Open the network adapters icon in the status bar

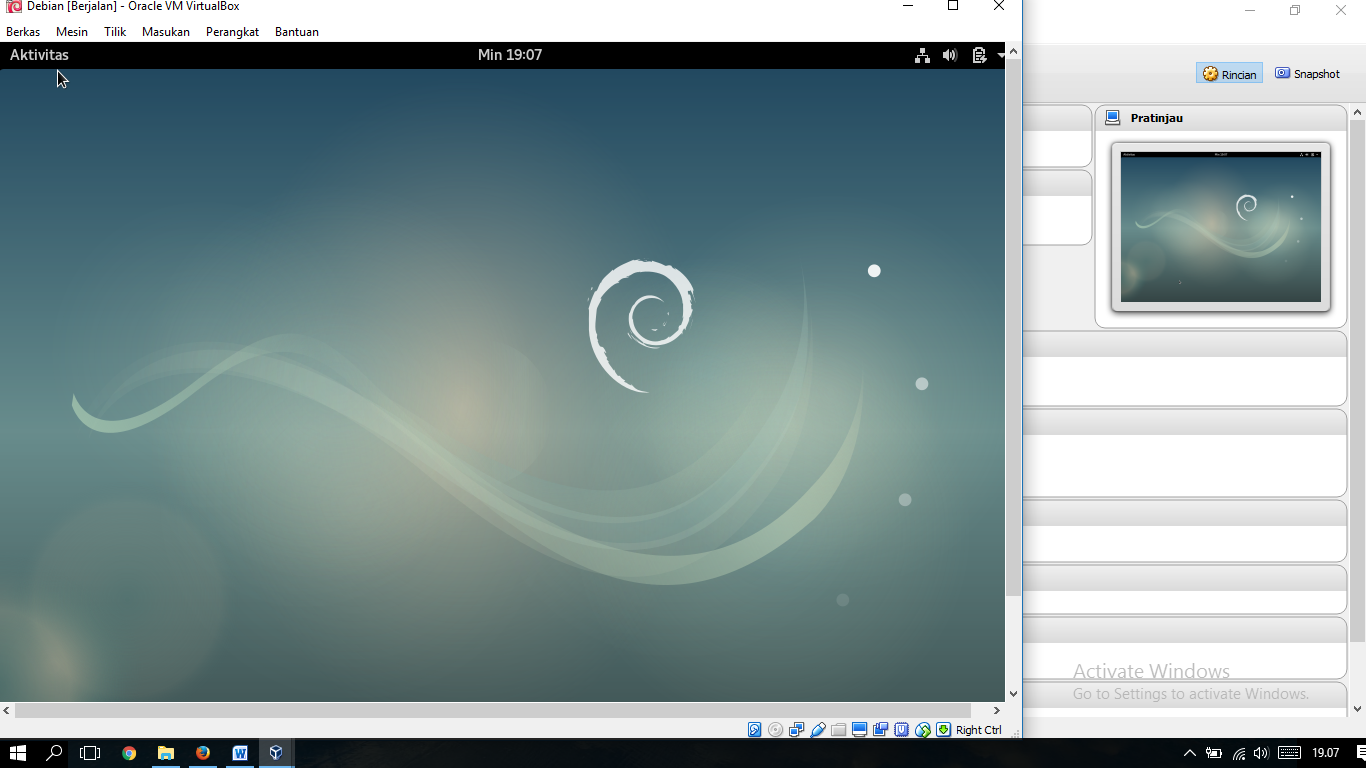[x=796, y=729]
